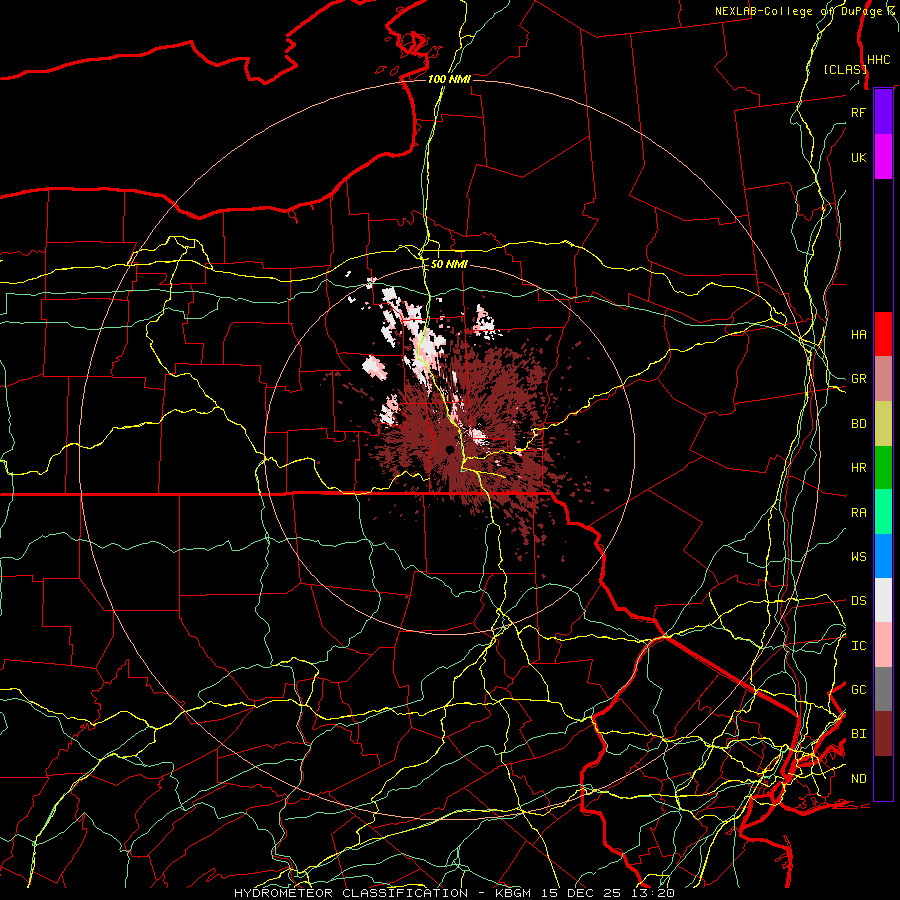Click the 'BD' legend label
Screen dimensions: 900x900
coord(858,424)
